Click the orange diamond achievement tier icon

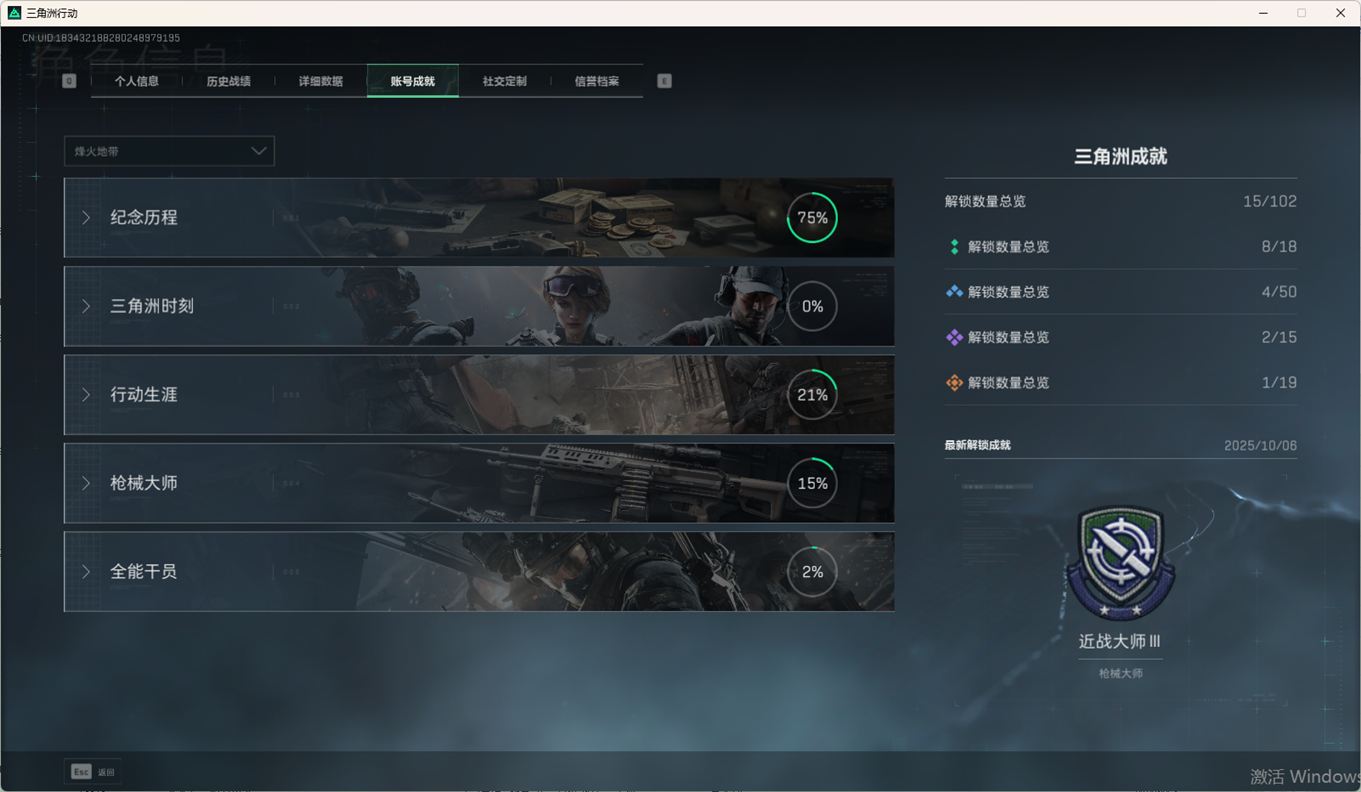(x=954, y=383)
